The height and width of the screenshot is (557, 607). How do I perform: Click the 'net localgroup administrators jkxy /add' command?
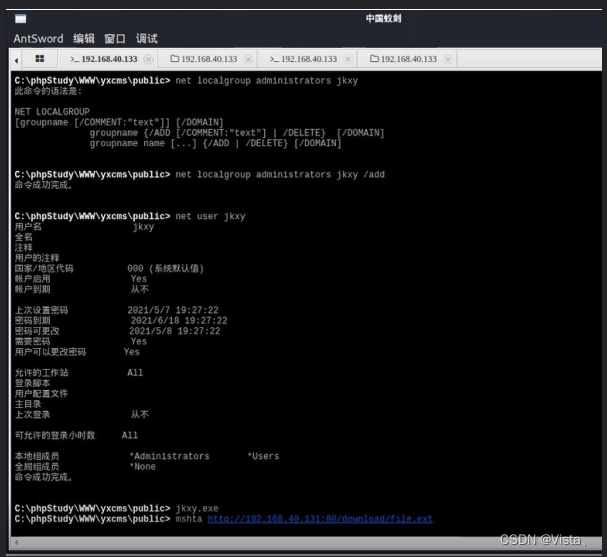click(280, 175)
